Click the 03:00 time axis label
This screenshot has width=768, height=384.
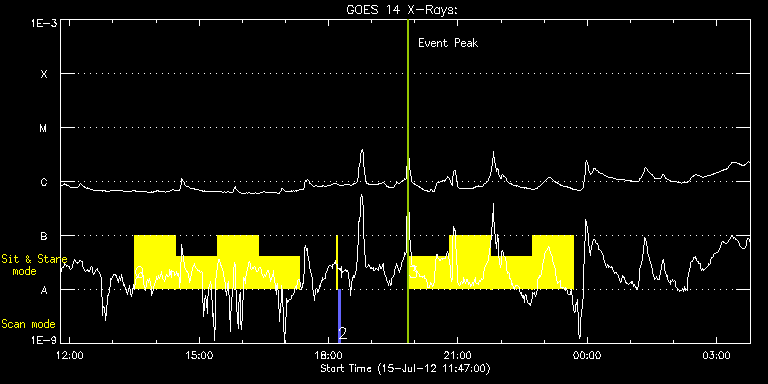(x=717, y=355)
